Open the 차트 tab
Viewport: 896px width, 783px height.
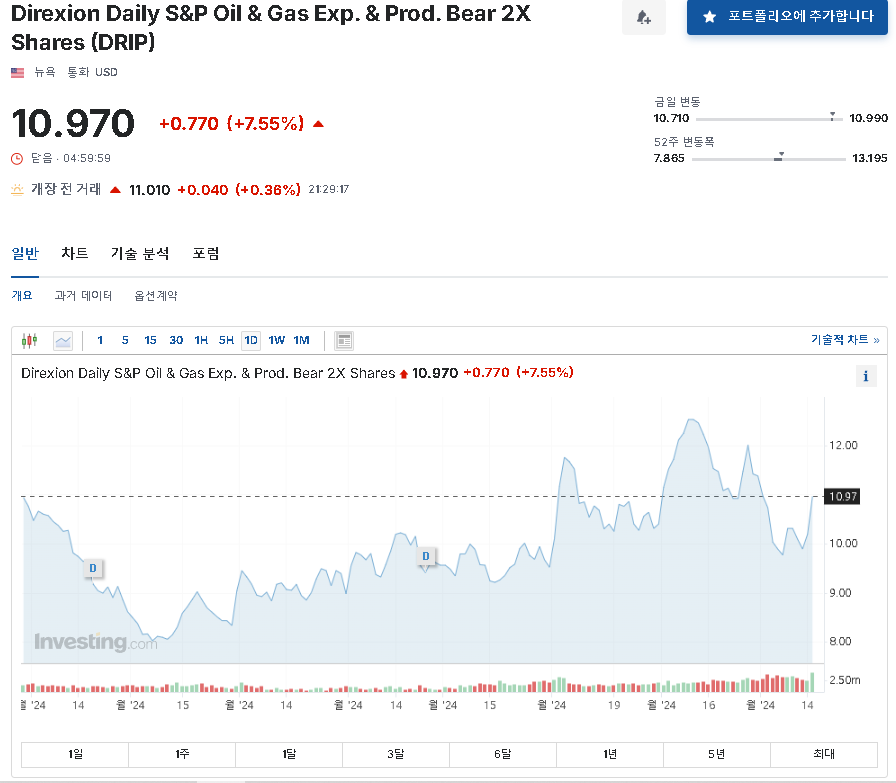pyautogui.click(x=75, y=253)
